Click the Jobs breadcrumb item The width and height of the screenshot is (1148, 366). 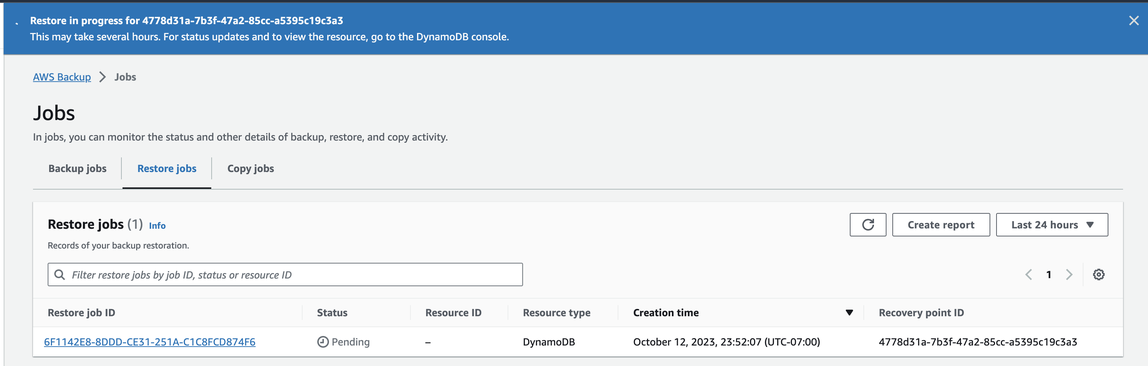(x=125, y=77)
